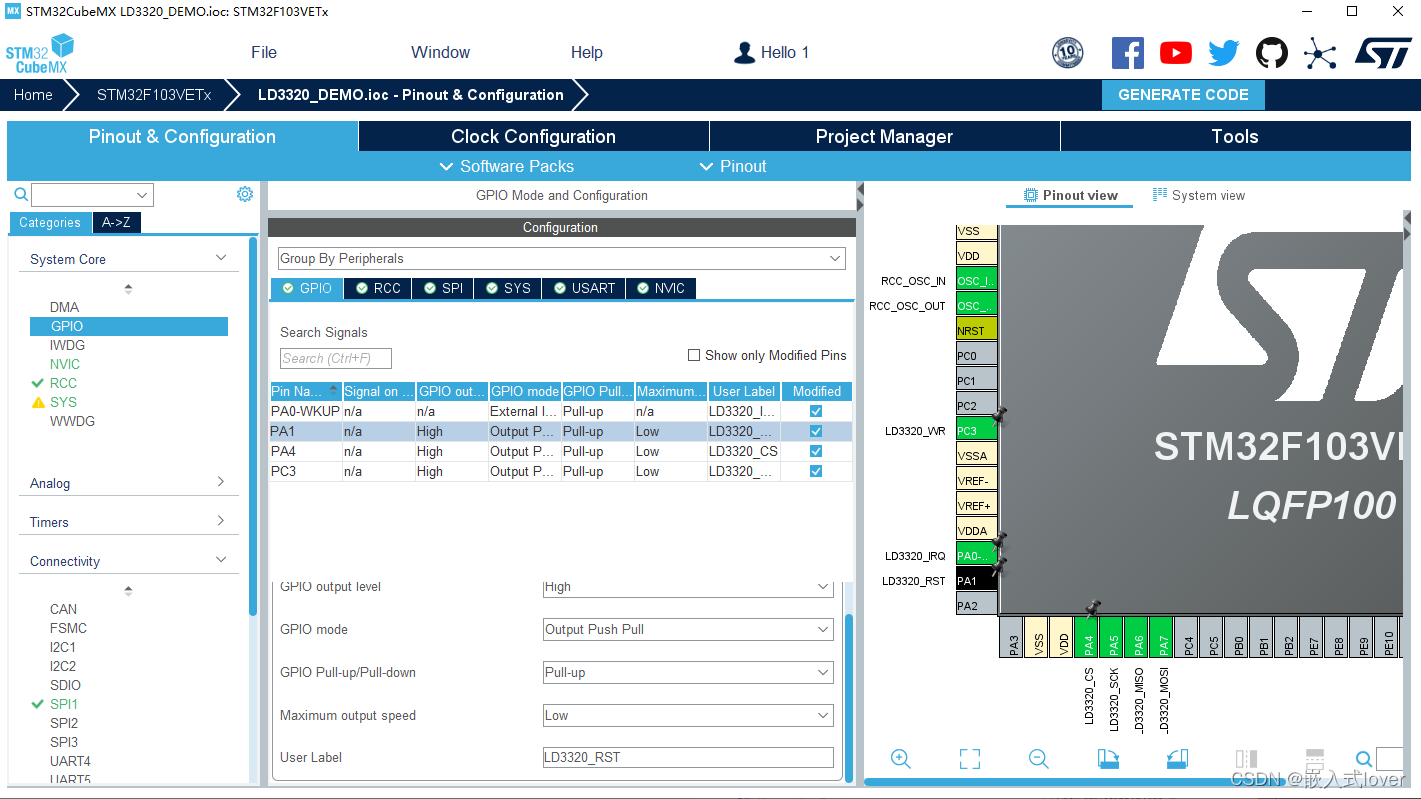Click the pin search magnifier icon
This screenshot has width=1421, height=799.
tap(1364, 759)
